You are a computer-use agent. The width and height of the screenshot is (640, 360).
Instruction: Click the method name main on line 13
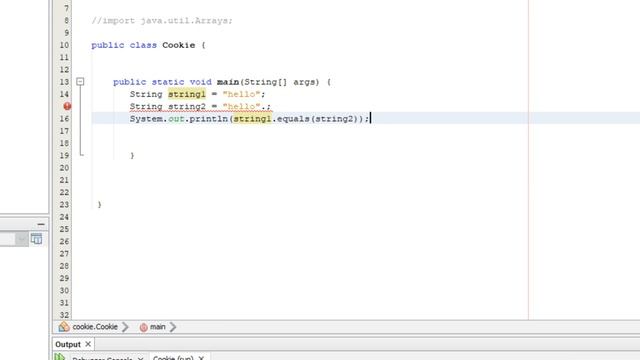click(x=228, y=82)
